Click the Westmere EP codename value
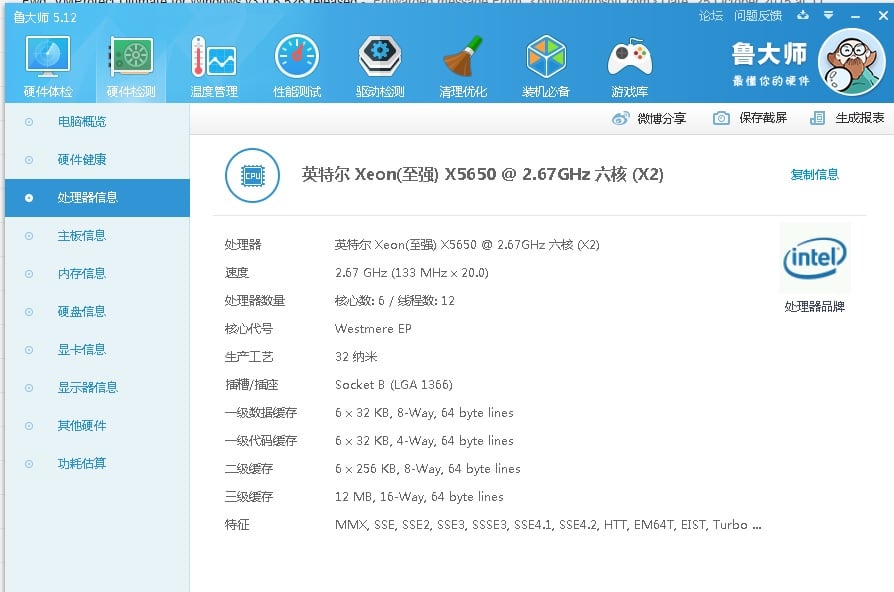 click(373, 329)
